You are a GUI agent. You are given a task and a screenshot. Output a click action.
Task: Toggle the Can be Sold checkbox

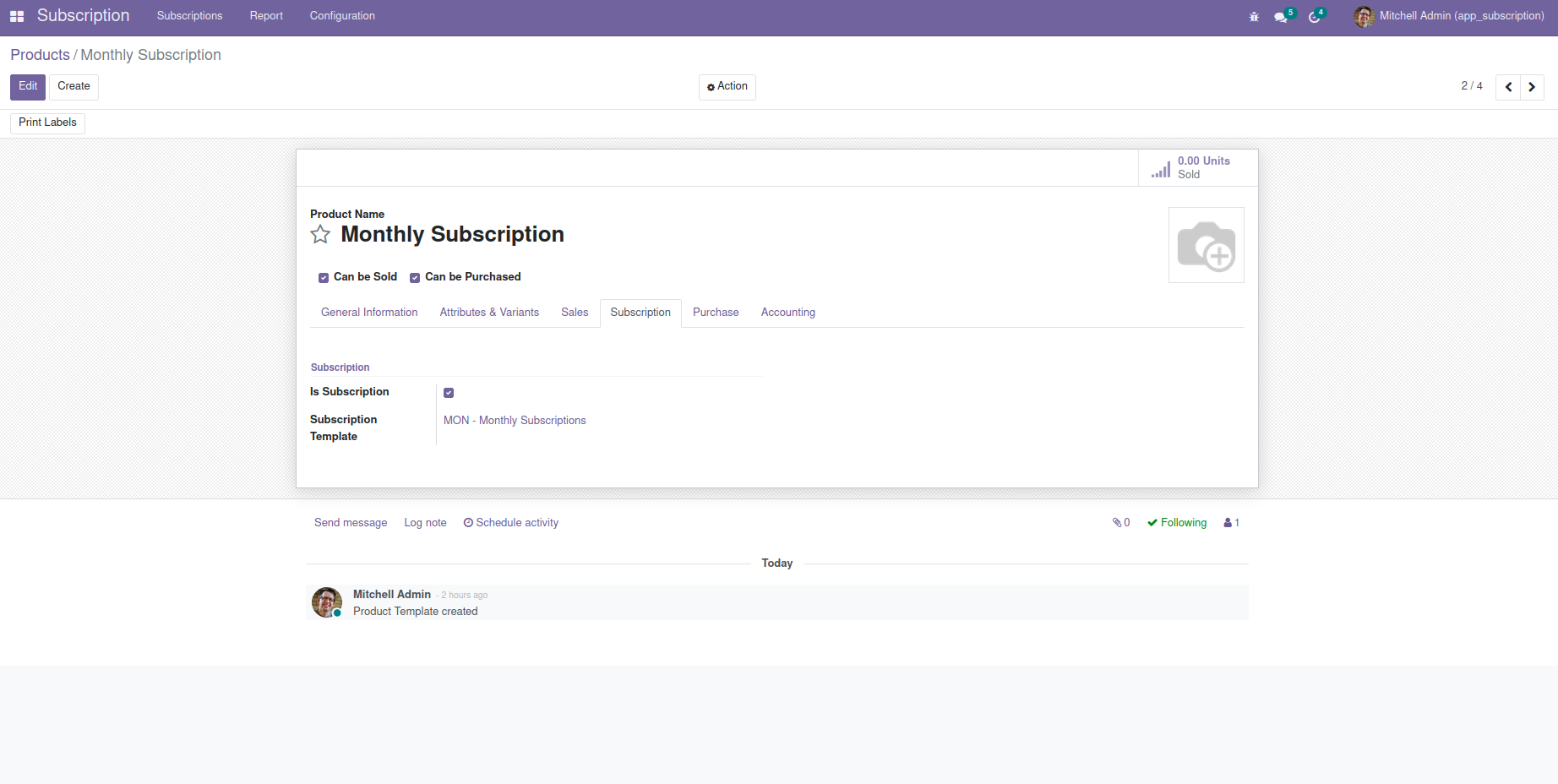(x=324, y=278)
